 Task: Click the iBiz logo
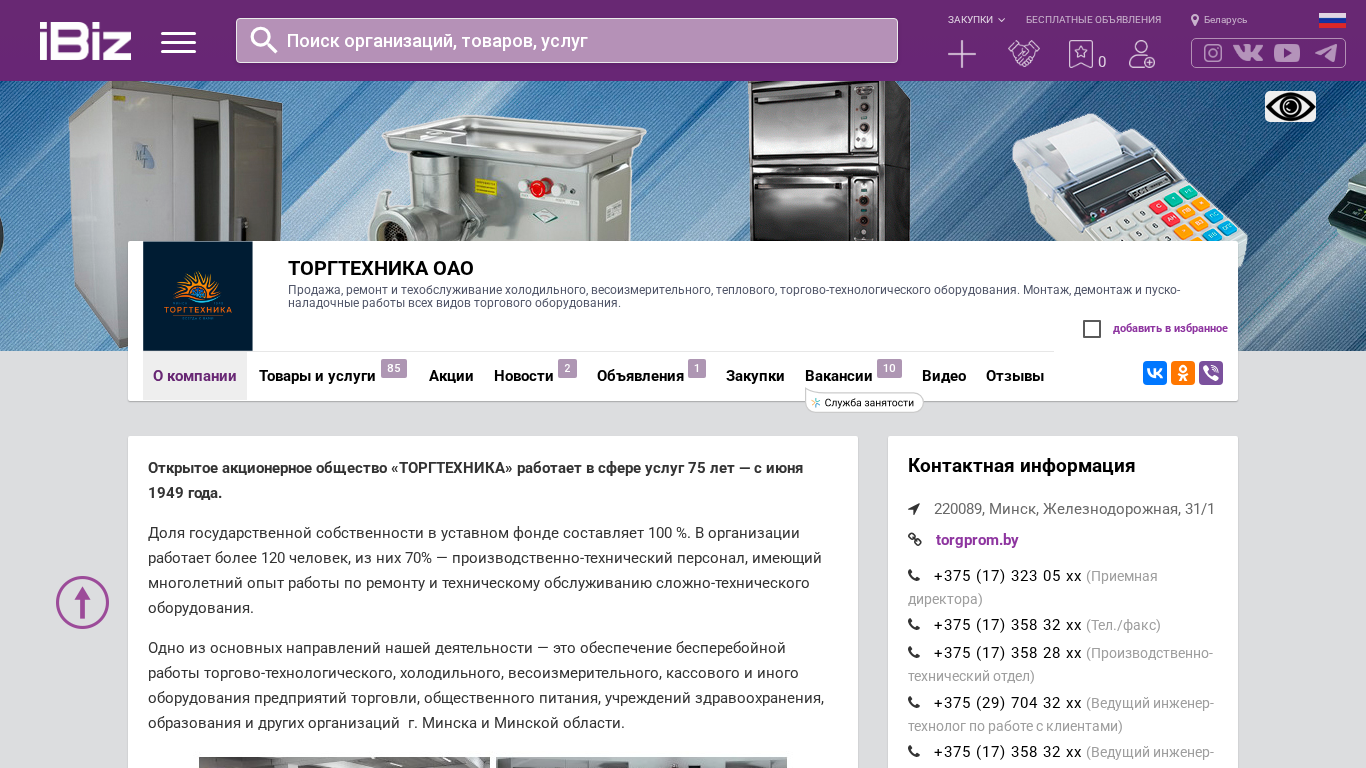85,41
